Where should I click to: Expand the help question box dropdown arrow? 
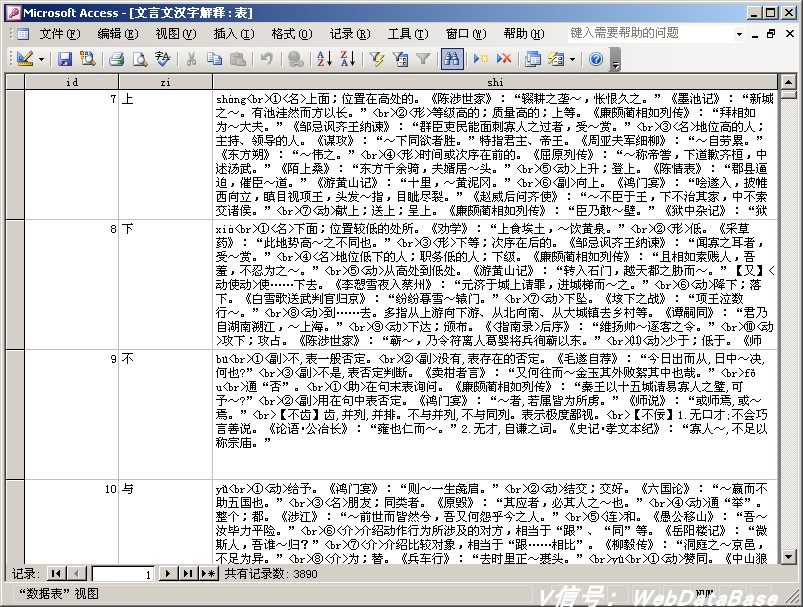coord(739,34)
